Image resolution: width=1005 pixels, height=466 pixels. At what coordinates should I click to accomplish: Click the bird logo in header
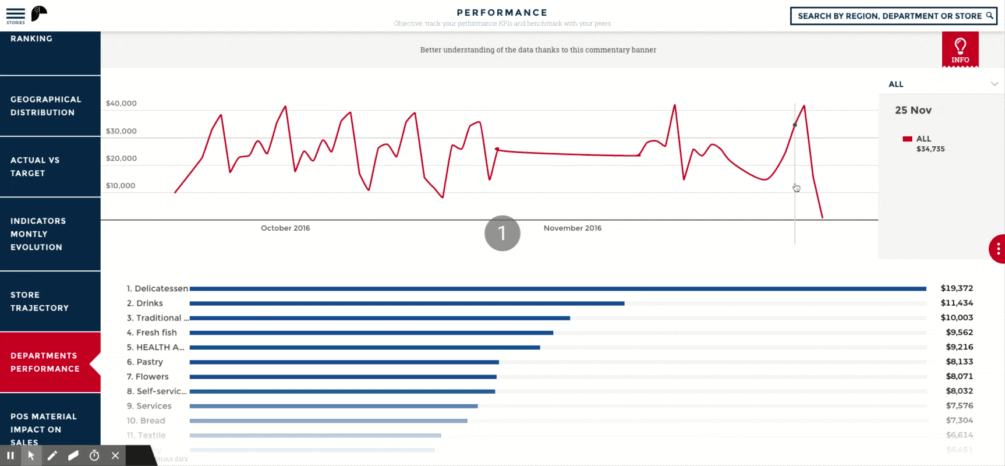(40, 14)
